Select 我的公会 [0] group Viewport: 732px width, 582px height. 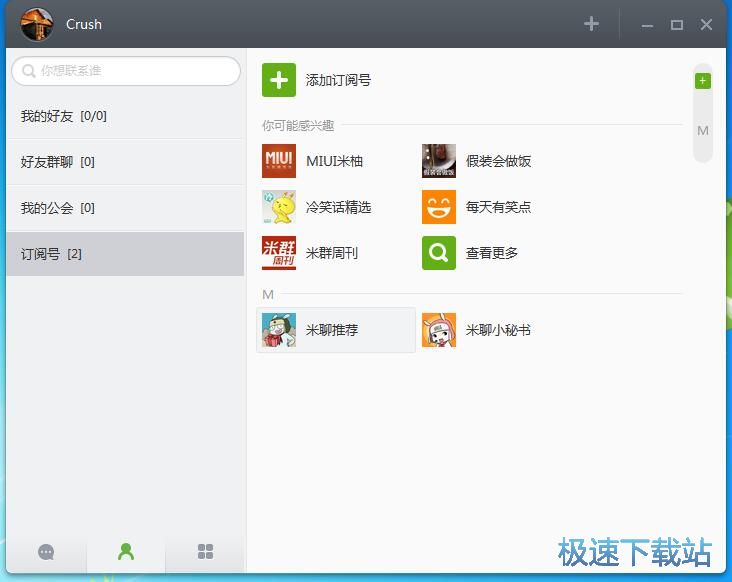[125, 208]
